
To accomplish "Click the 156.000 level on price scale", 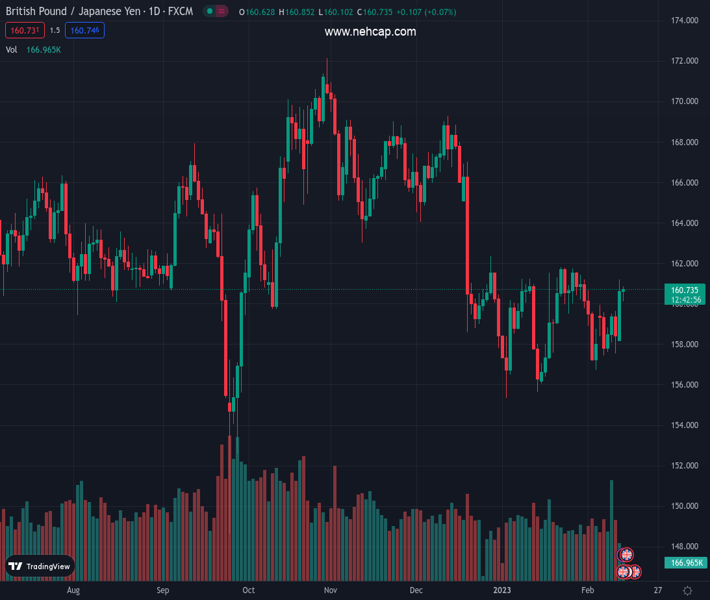I will [x=684, y=385].
